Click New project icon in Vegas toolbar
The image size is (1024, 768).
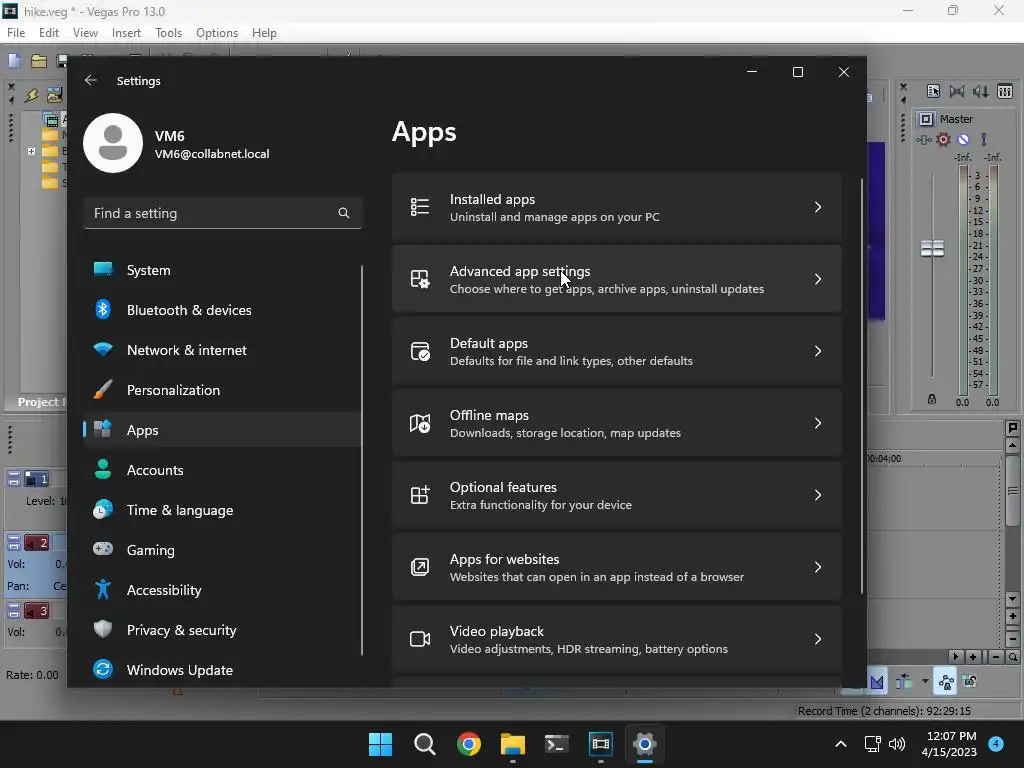click(x=14, y=61)
